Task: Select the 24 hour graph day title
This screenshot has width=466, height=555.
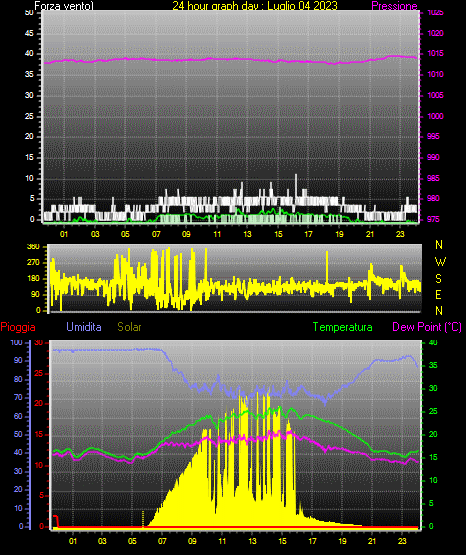Action: pyautogui.click(x=255, y=5)
